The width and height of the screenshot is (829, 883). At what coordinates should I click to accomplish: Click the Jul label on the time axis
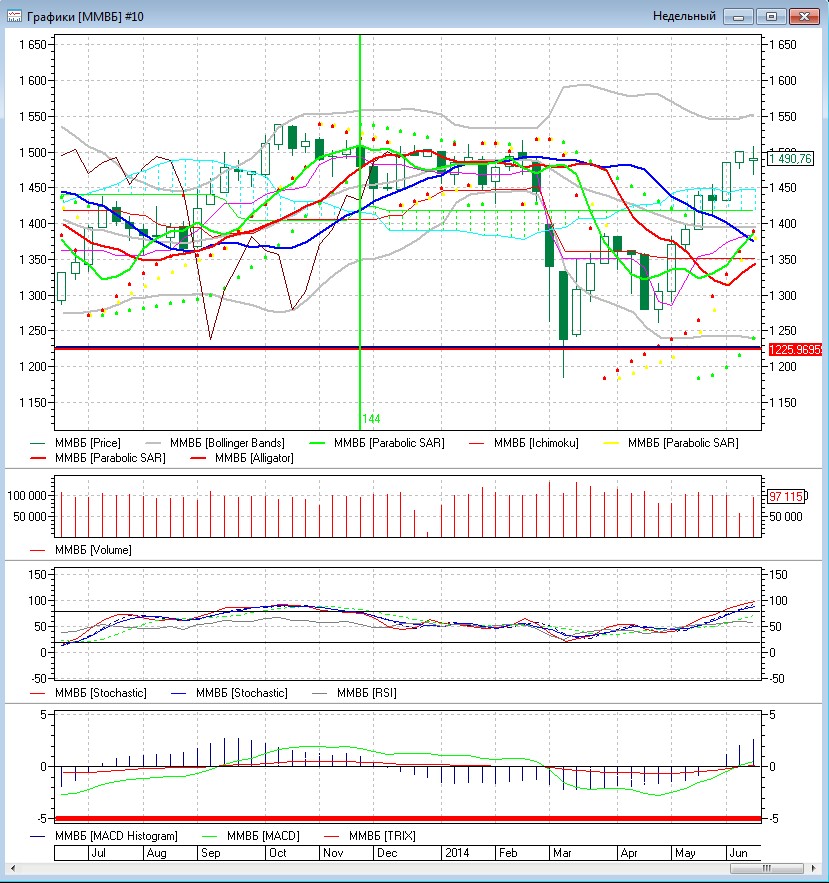99,853
